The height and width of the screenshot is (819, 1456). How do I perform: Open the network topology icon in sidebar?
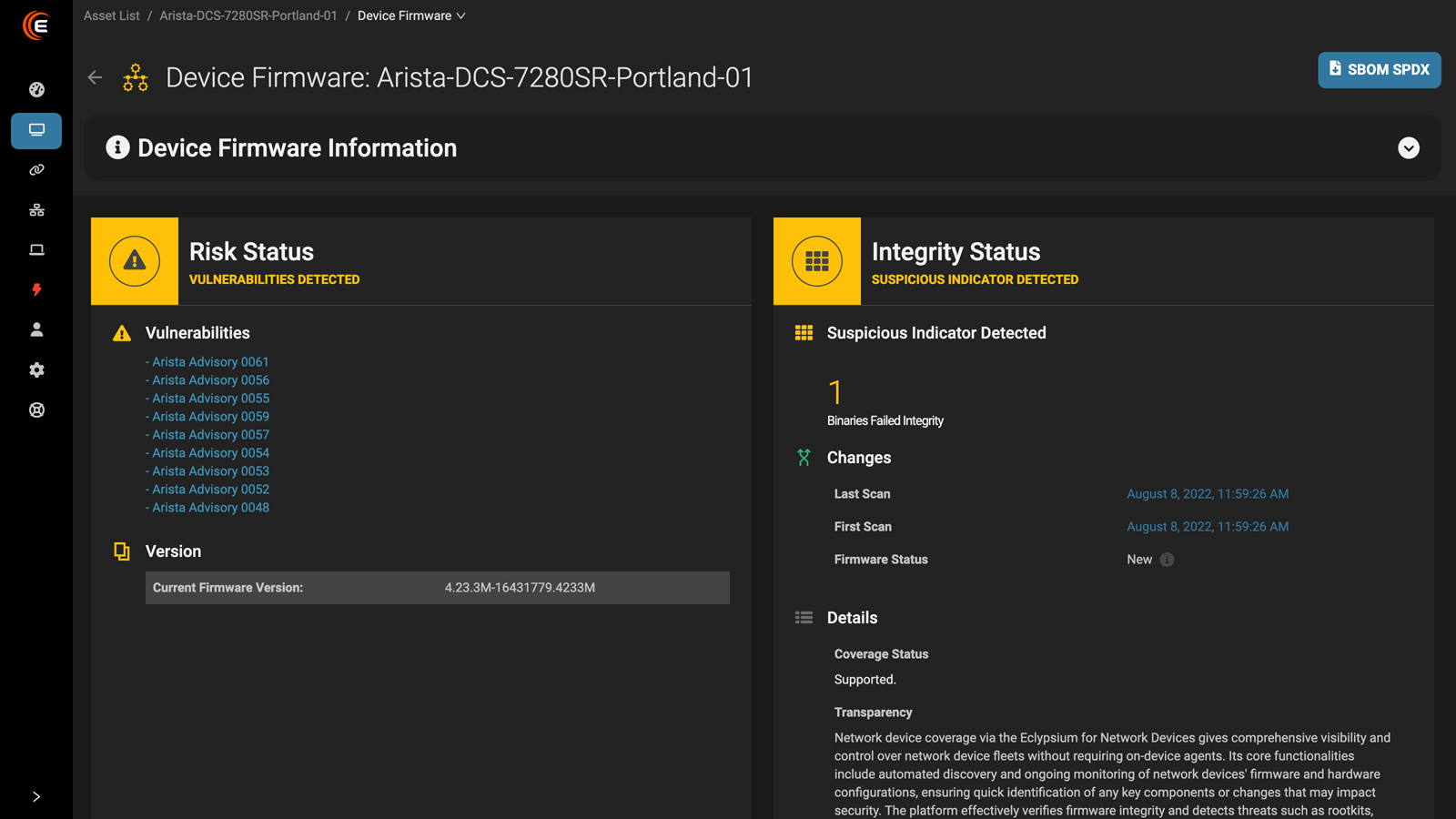click(36, 210)
